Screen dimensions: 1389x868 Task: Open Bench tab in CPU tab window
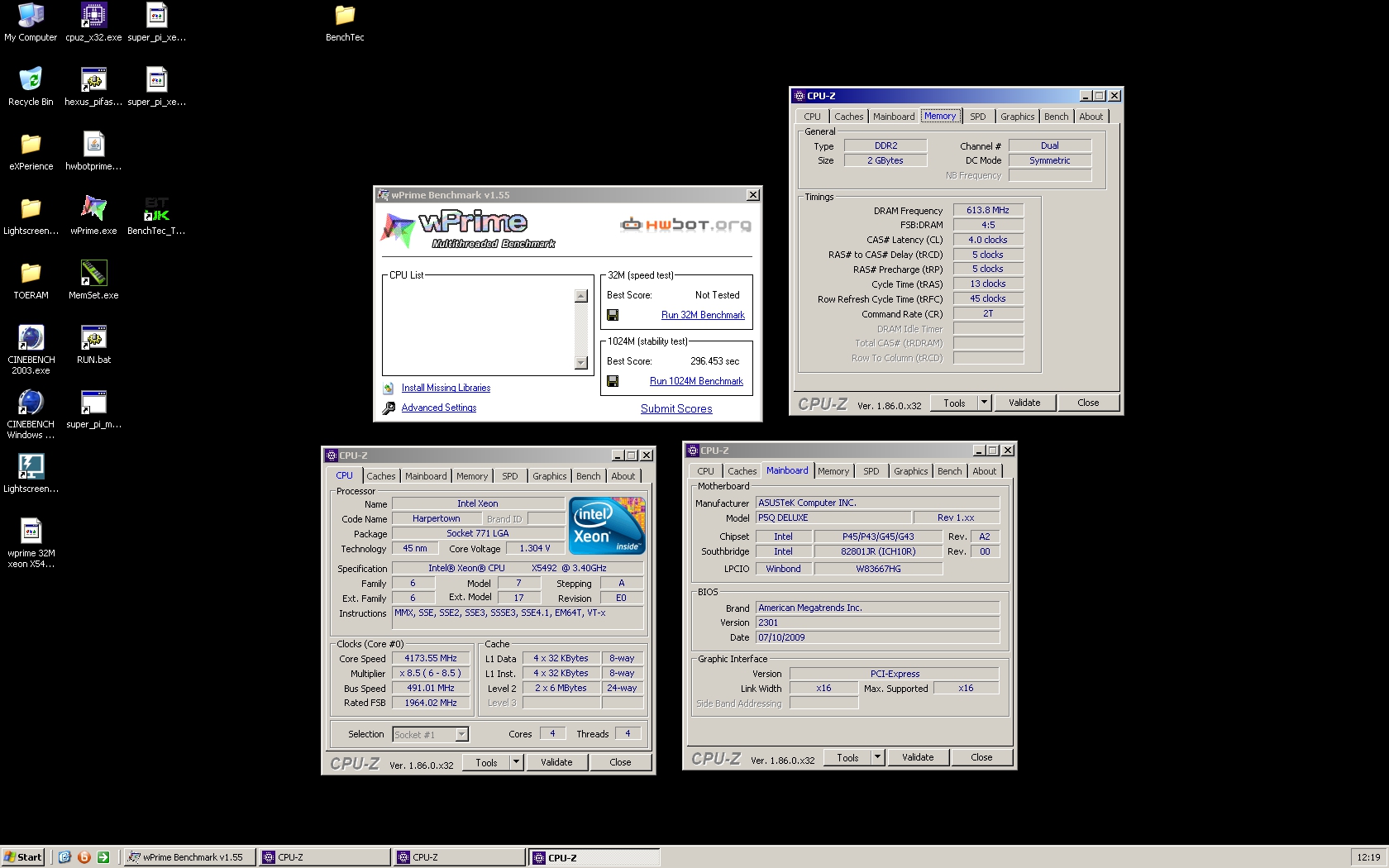[588, 476]
